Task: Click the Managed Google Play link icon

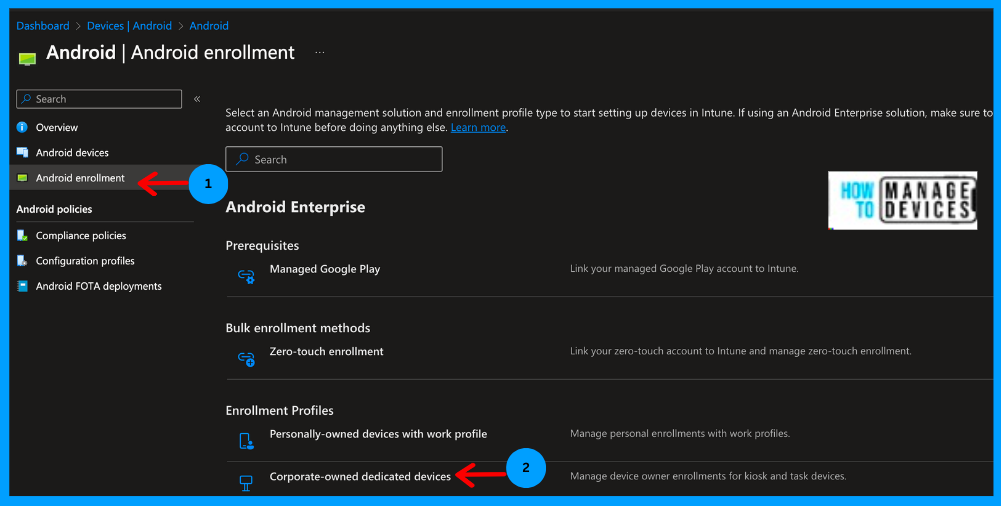Action: click(246, 276)
